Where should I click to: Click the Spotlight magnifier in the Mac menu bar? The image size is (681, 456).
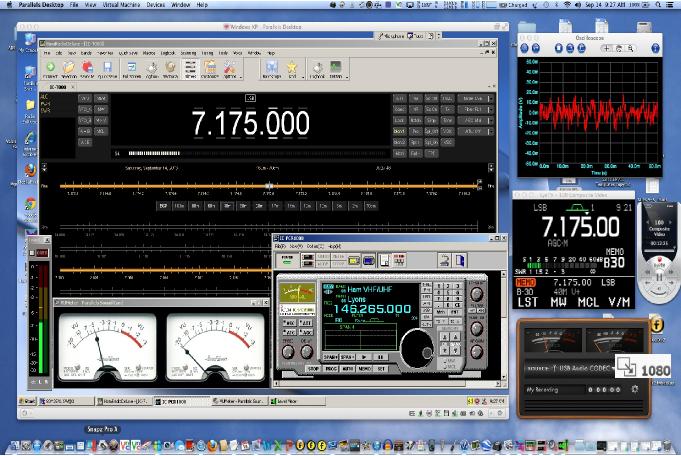click(658, 5)
